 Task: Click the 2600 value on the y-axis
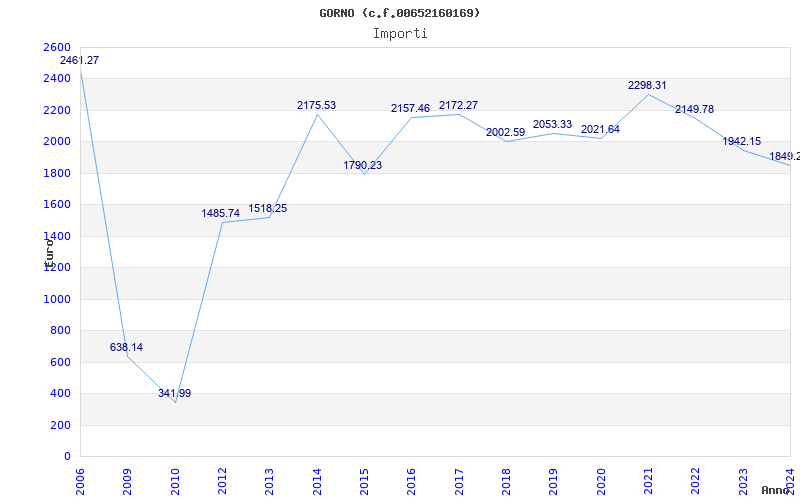(57, 48)
